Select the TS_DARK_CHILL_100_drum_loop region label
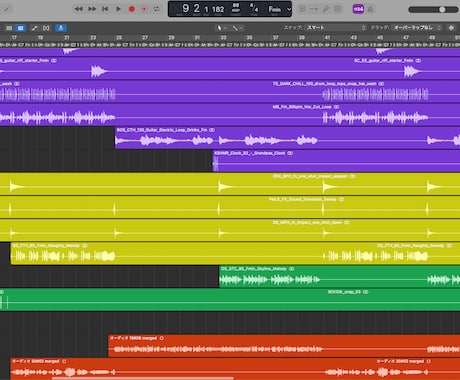Viewport: 460px width, 380px height. 325,84
